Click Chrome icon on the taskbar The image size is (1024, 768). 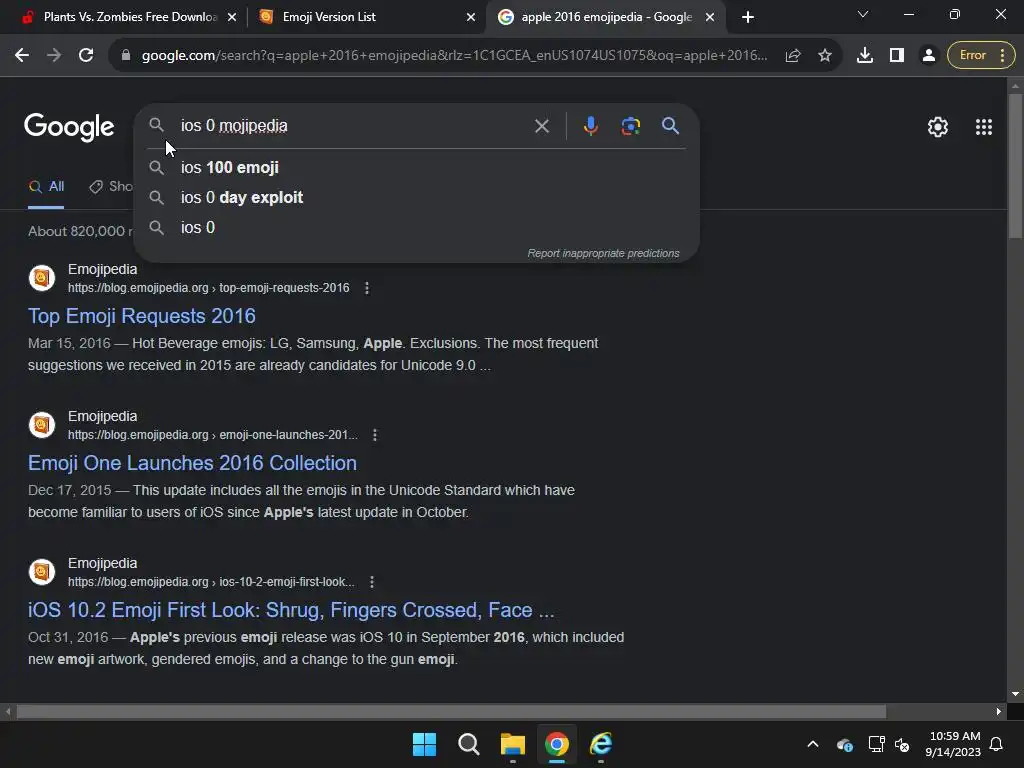click(556, 744)
